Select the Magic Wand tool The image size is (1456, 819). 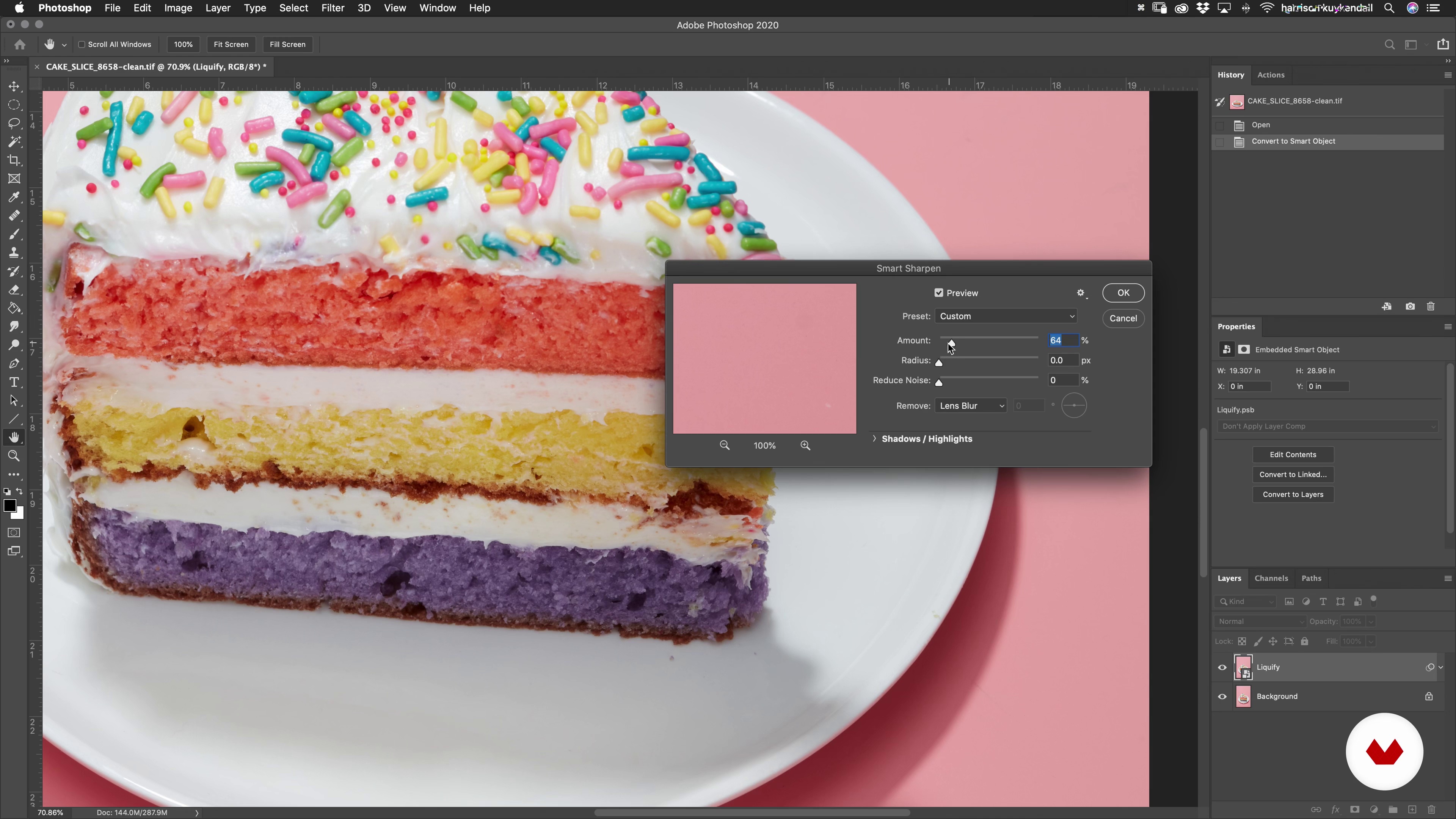click(14, 142)
